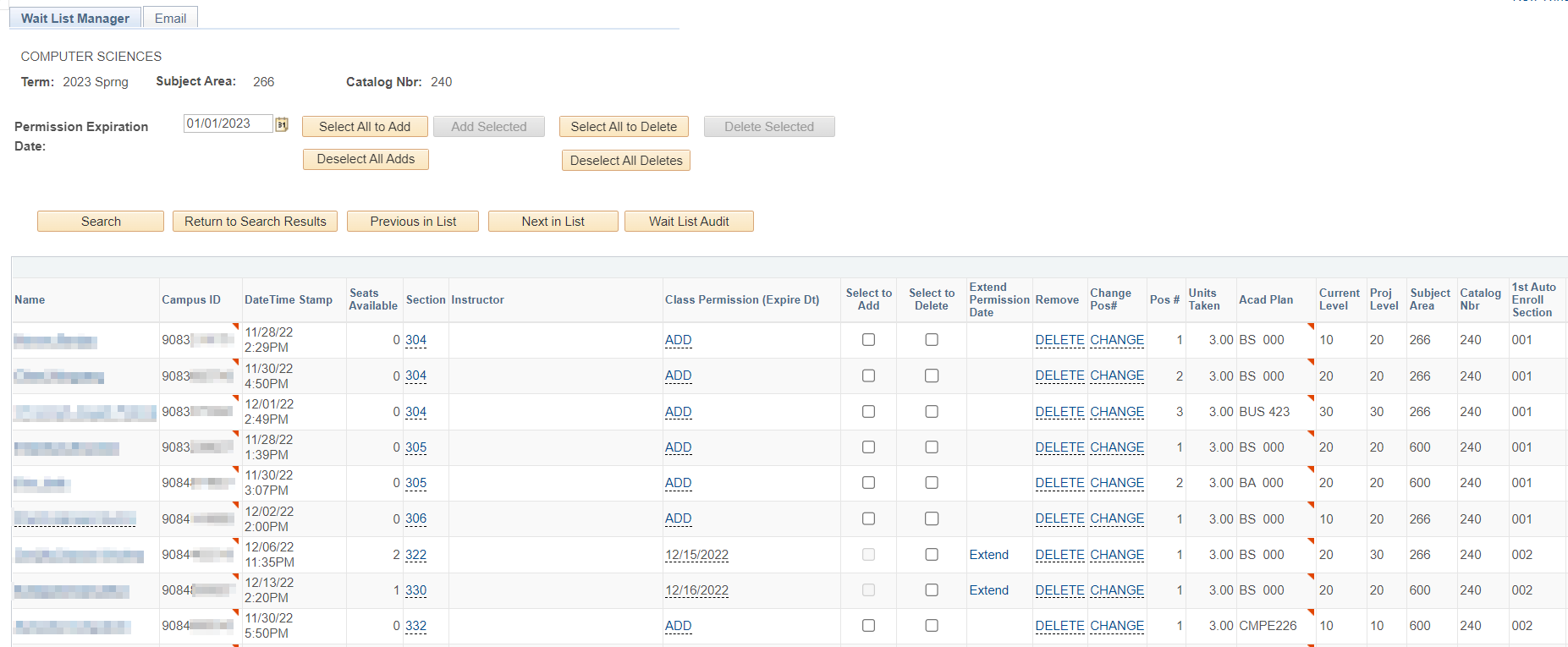Click the Name column header
This screenshot has height=647, width=1568.
30,300
